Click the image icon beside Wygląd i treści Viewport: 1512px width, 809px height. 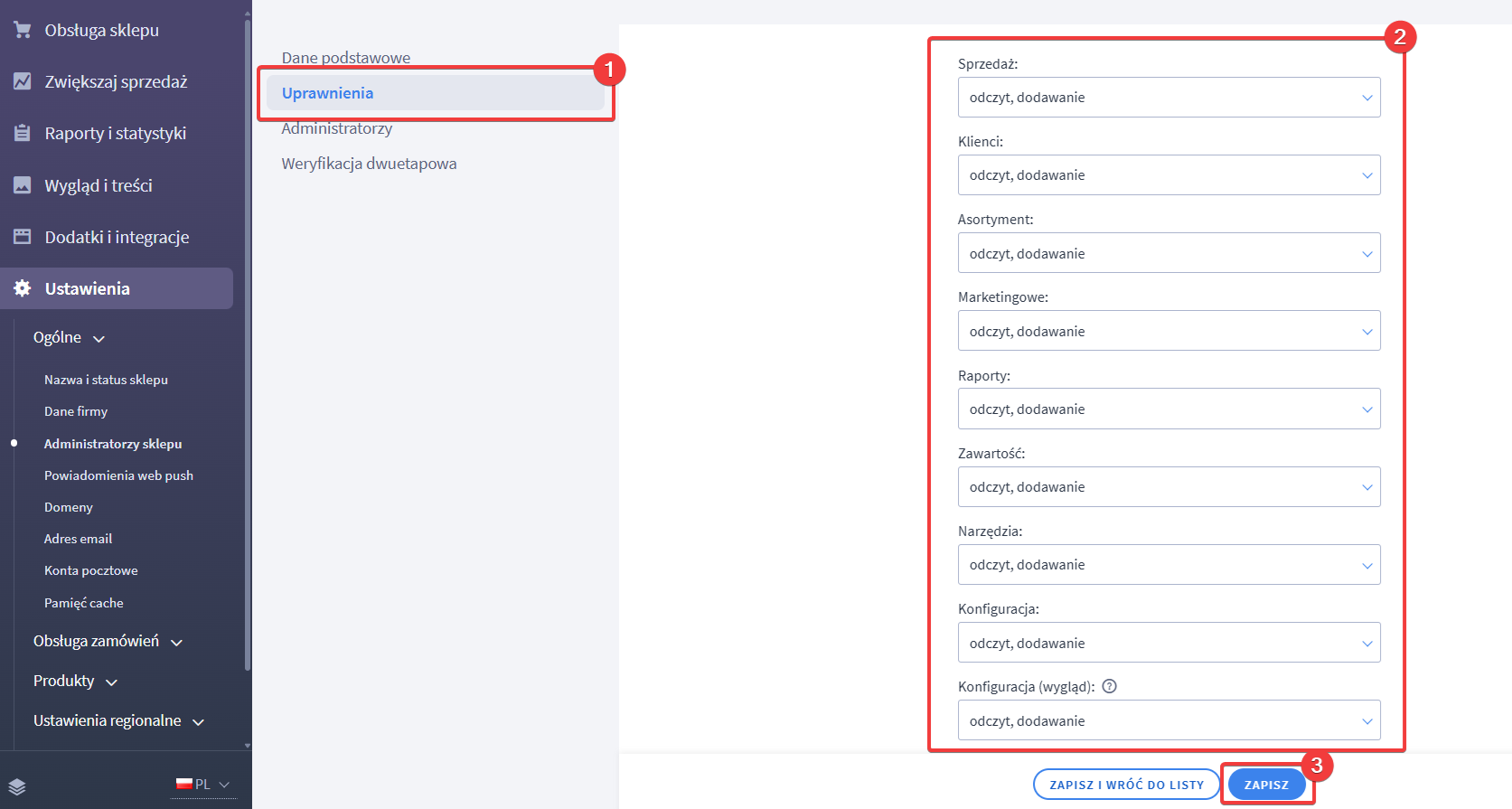23,185
